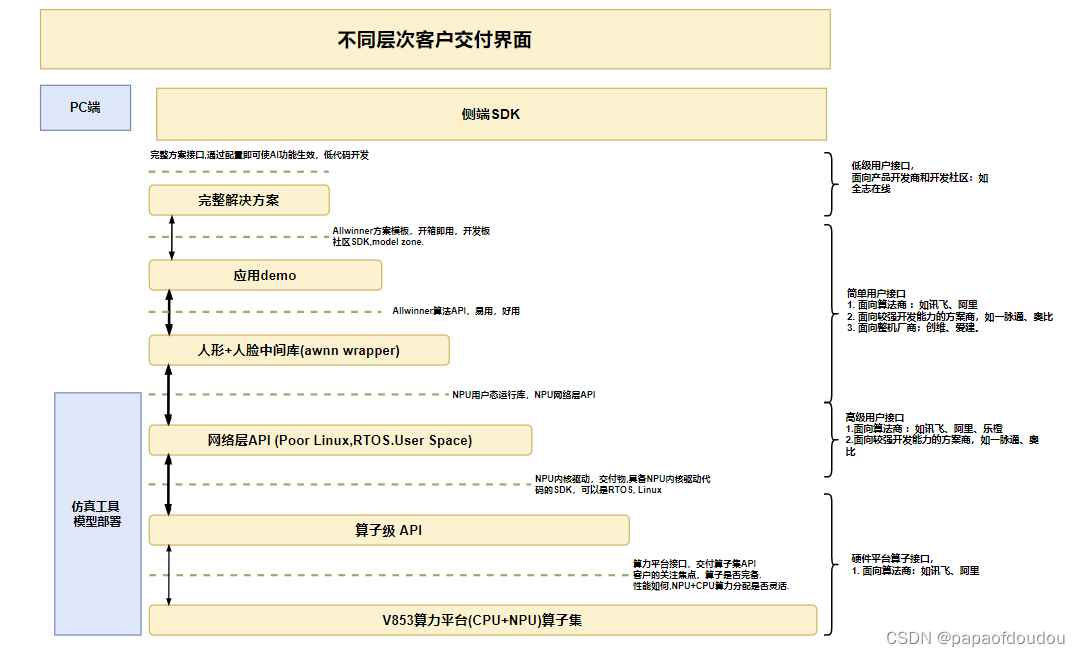
Task: Select the PC端 box
Action: pyautogui.click(x=85, y=107)
